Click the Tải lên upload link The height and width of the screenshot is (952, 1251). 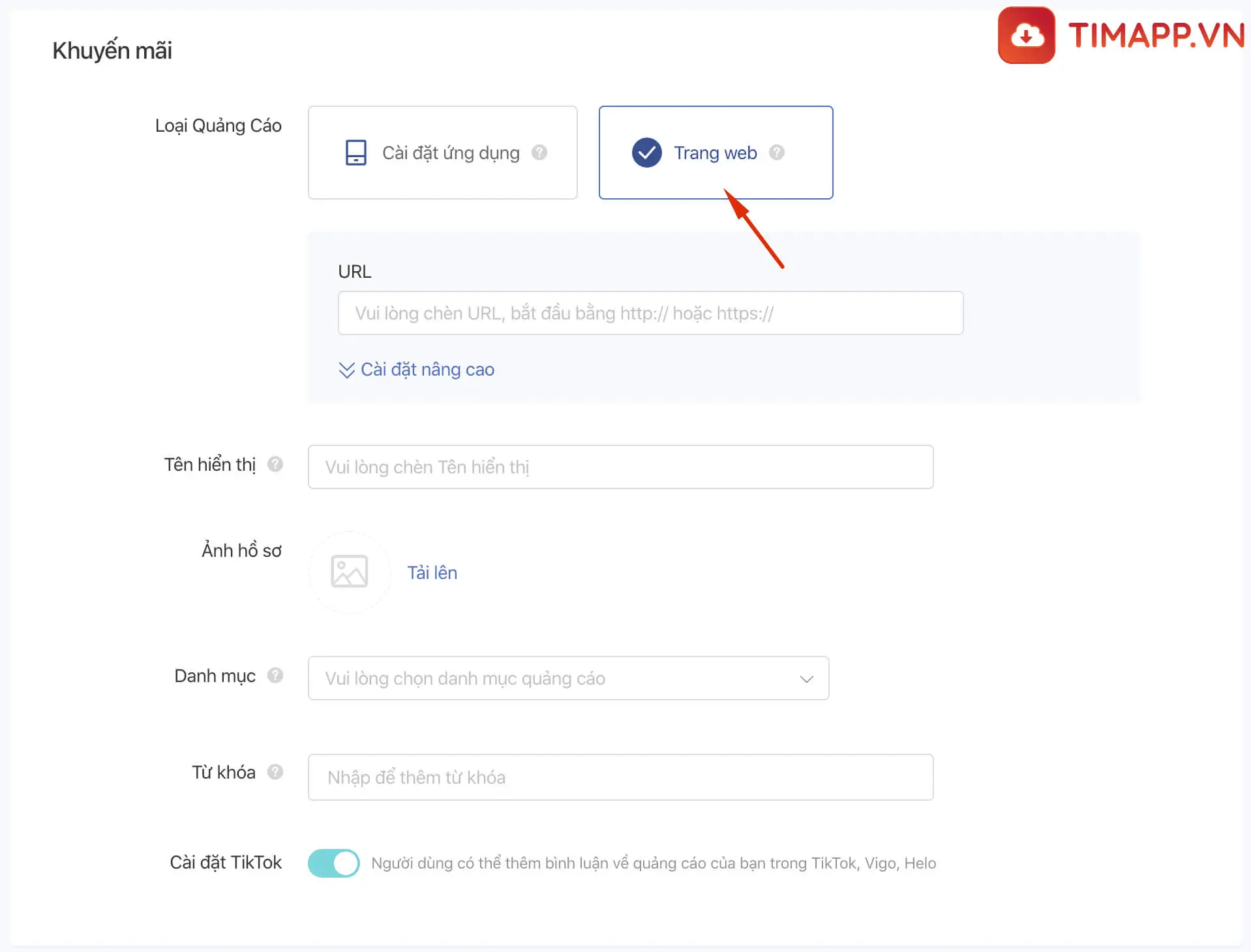[432, 573]
